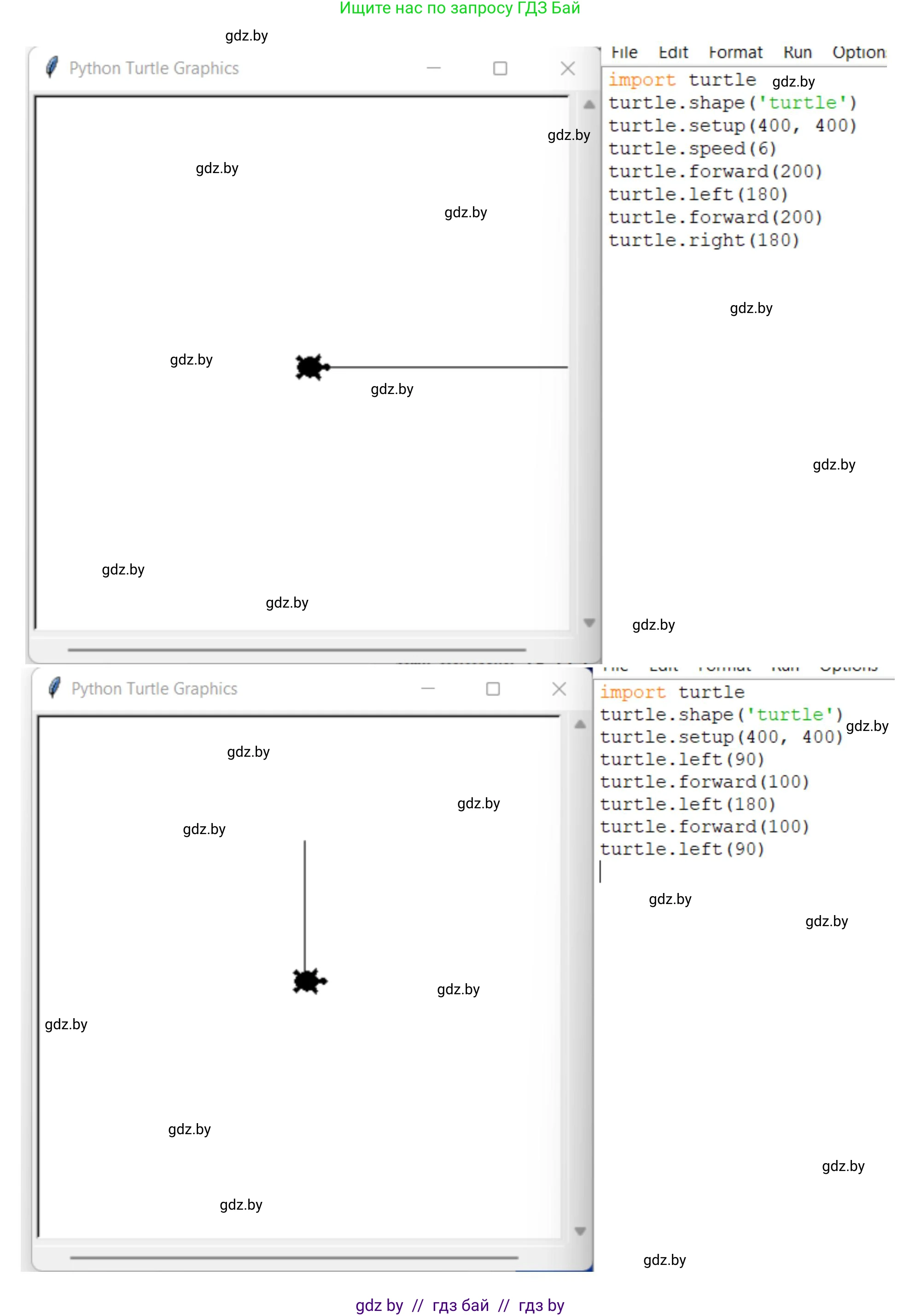Maximize the bottom Python Turtle Graphics window

click(493, 688)
